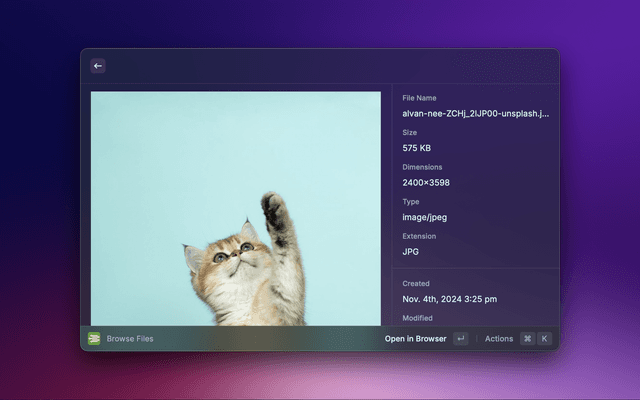The height and width of the screenshot is (400, 640).
Task: Select the image/jpeg type value
Action: coord(425,217)
